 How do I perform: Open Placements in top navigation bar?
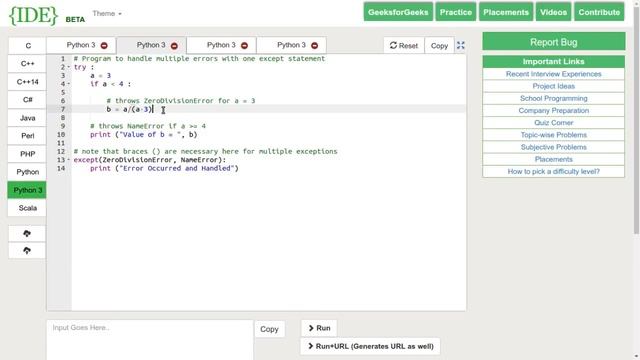(x=506, y=12)
